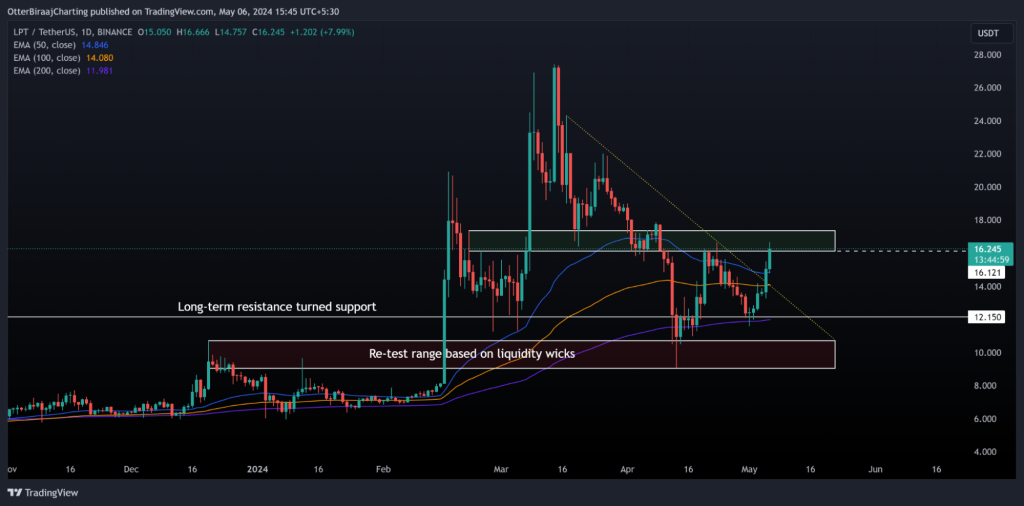Viewport: 1024px width, 506px height.
Task: Select the 'Long-term resistance turned support' annotation
Action: point(277,307)
